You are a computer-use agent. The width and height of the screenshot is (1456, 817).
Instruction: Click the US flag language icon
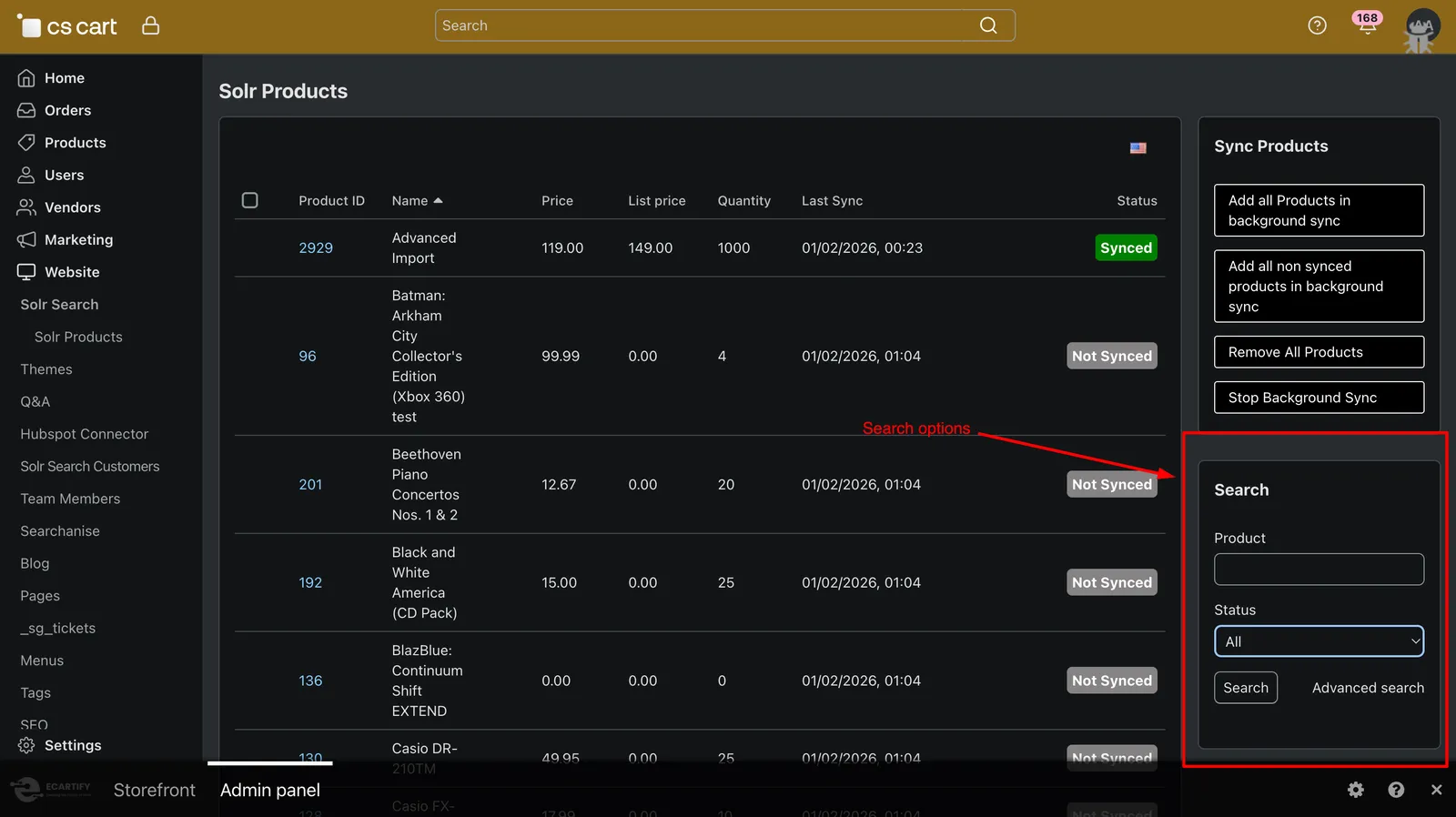click(1138, 147)
